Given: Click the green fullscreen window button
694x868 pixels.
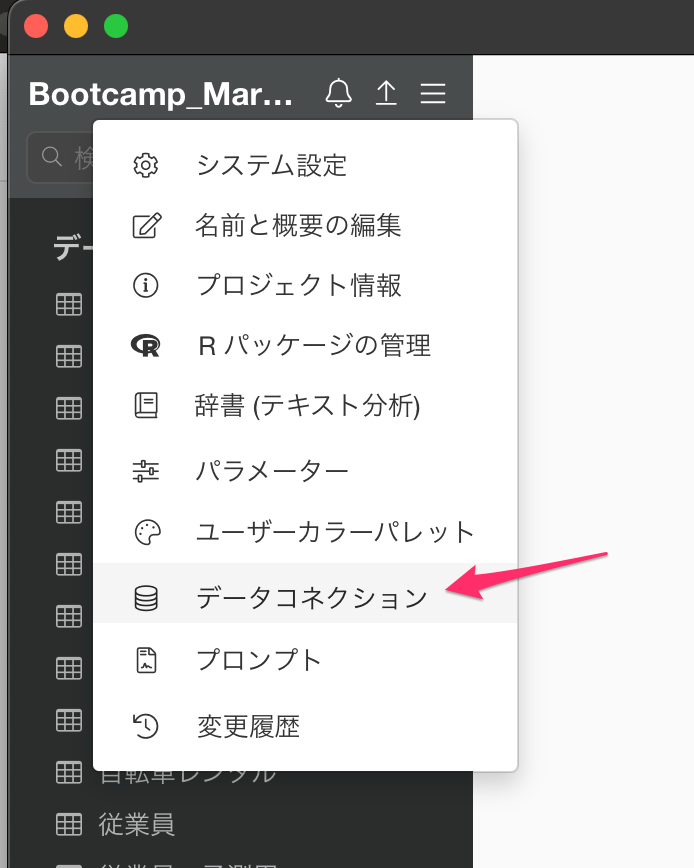Looking at the screenshot, I should (116, 26).
